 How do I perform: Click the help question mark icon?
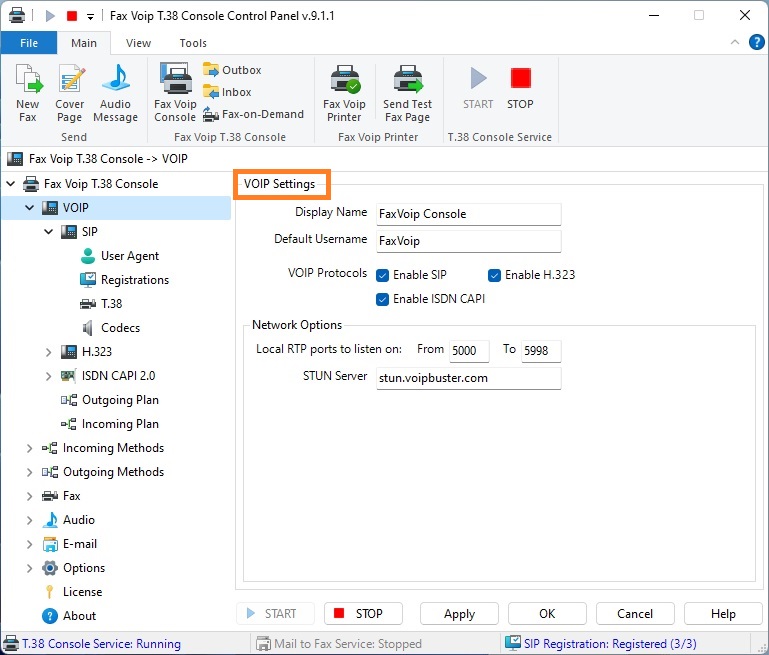point(757,42)
